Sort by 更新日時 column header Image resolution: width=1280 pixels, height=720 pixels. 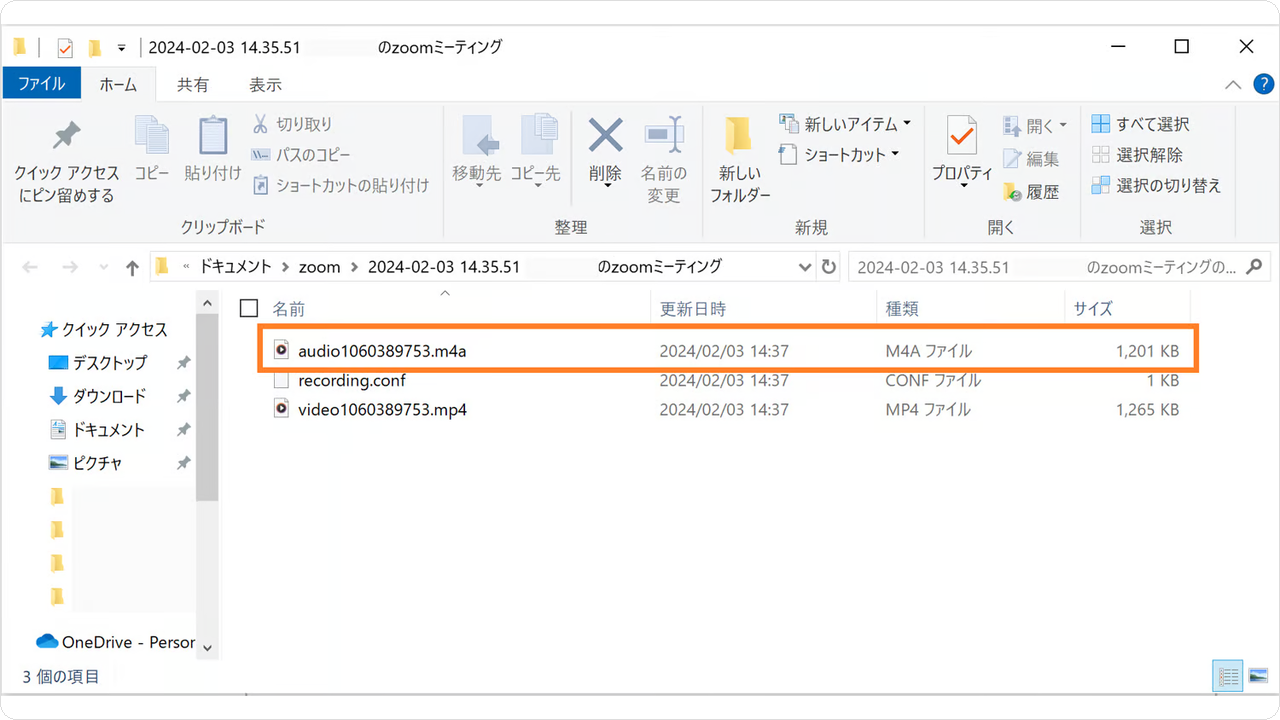click(693, 309)
